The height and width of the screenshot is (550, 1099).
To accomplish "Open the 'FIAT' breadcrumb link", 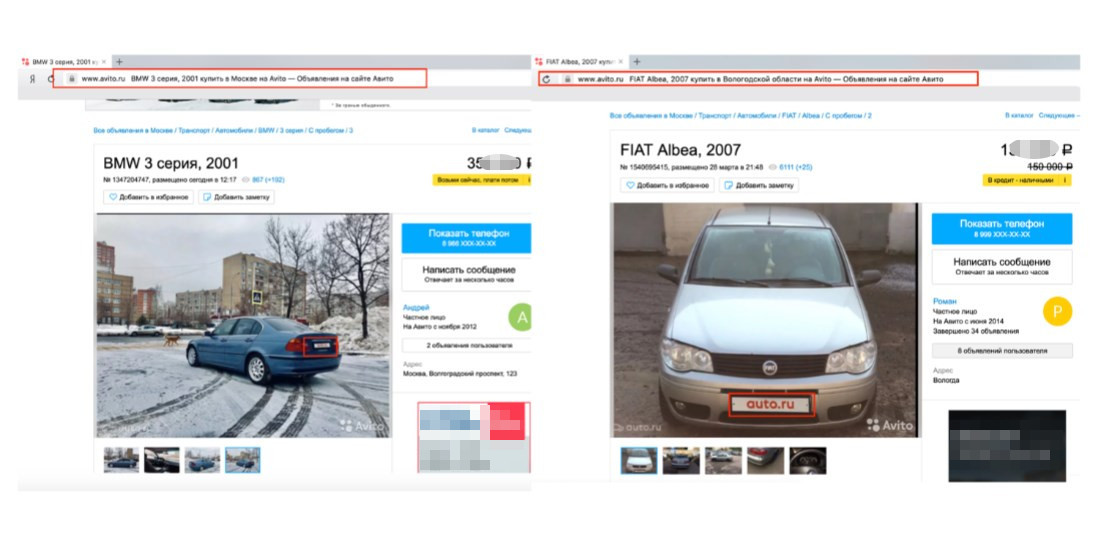I will click(789, 116).
